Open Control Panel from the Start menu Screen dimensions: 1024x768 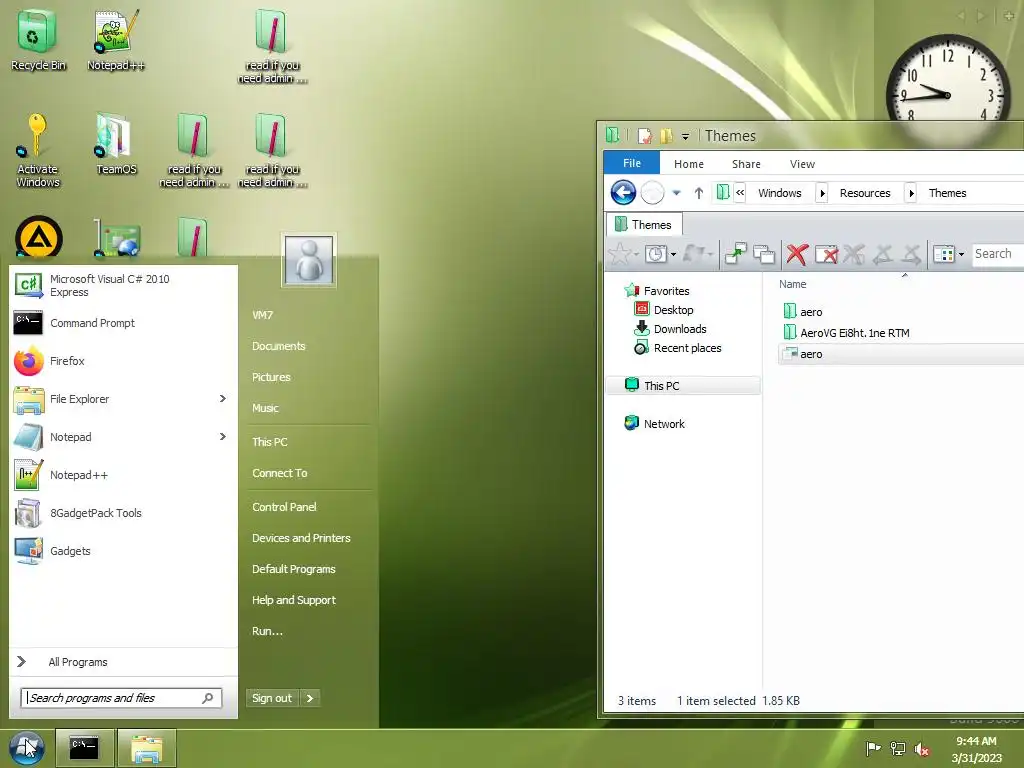pos(284,507)
